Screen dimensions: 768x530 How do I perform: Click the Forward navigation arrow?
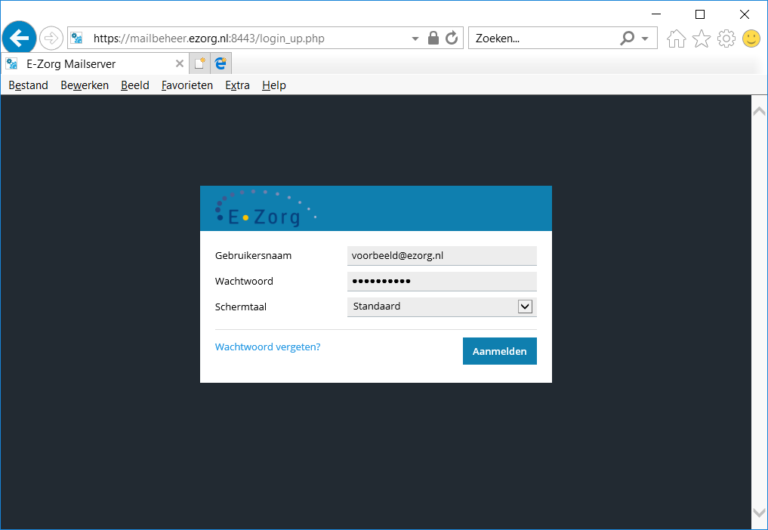pyautogui.click(x=50, y=38)
